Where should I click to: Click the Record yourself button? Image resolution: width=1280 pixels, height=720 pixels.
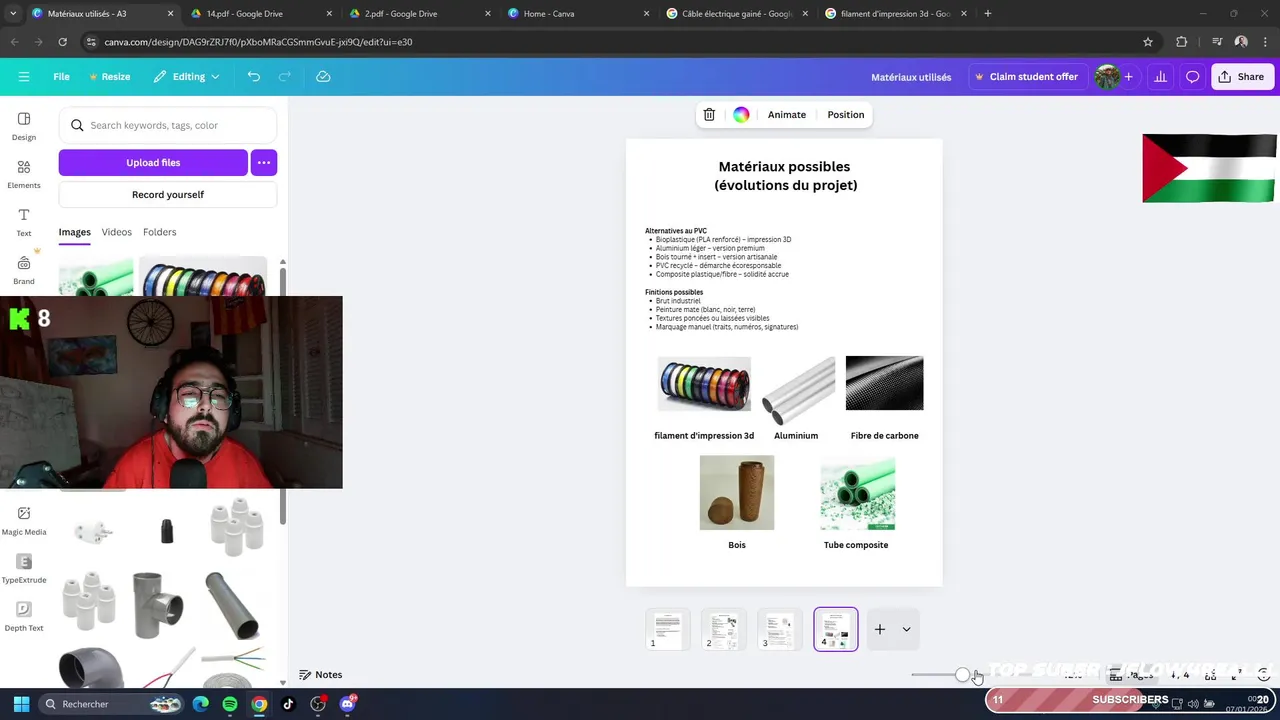point(168,195)
